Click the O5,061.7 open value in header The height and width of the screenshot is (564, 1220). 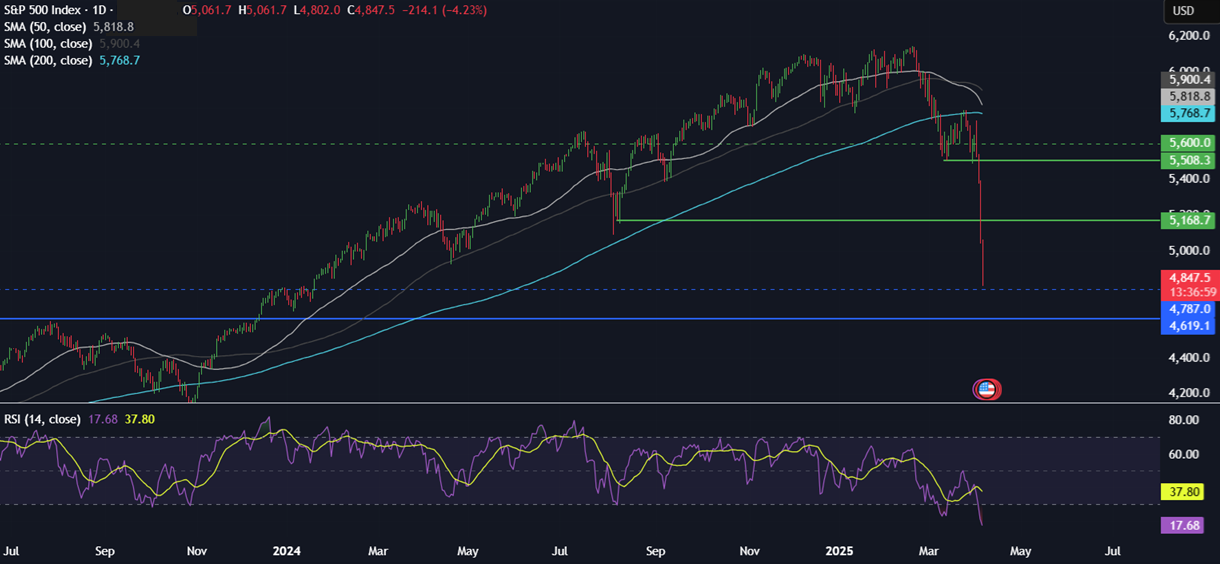tap(206, 10)
